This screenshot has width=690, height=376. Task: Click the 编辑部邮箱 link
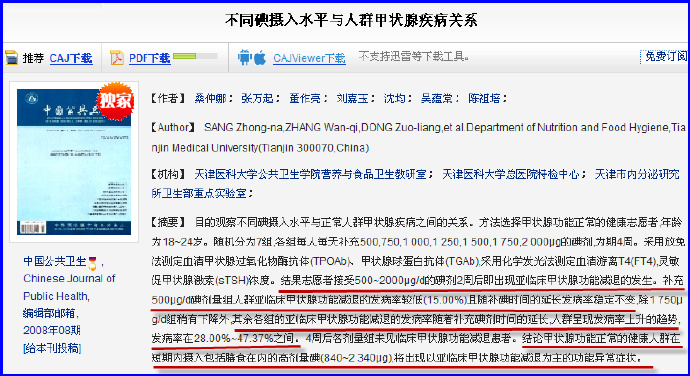coord(49,313)
